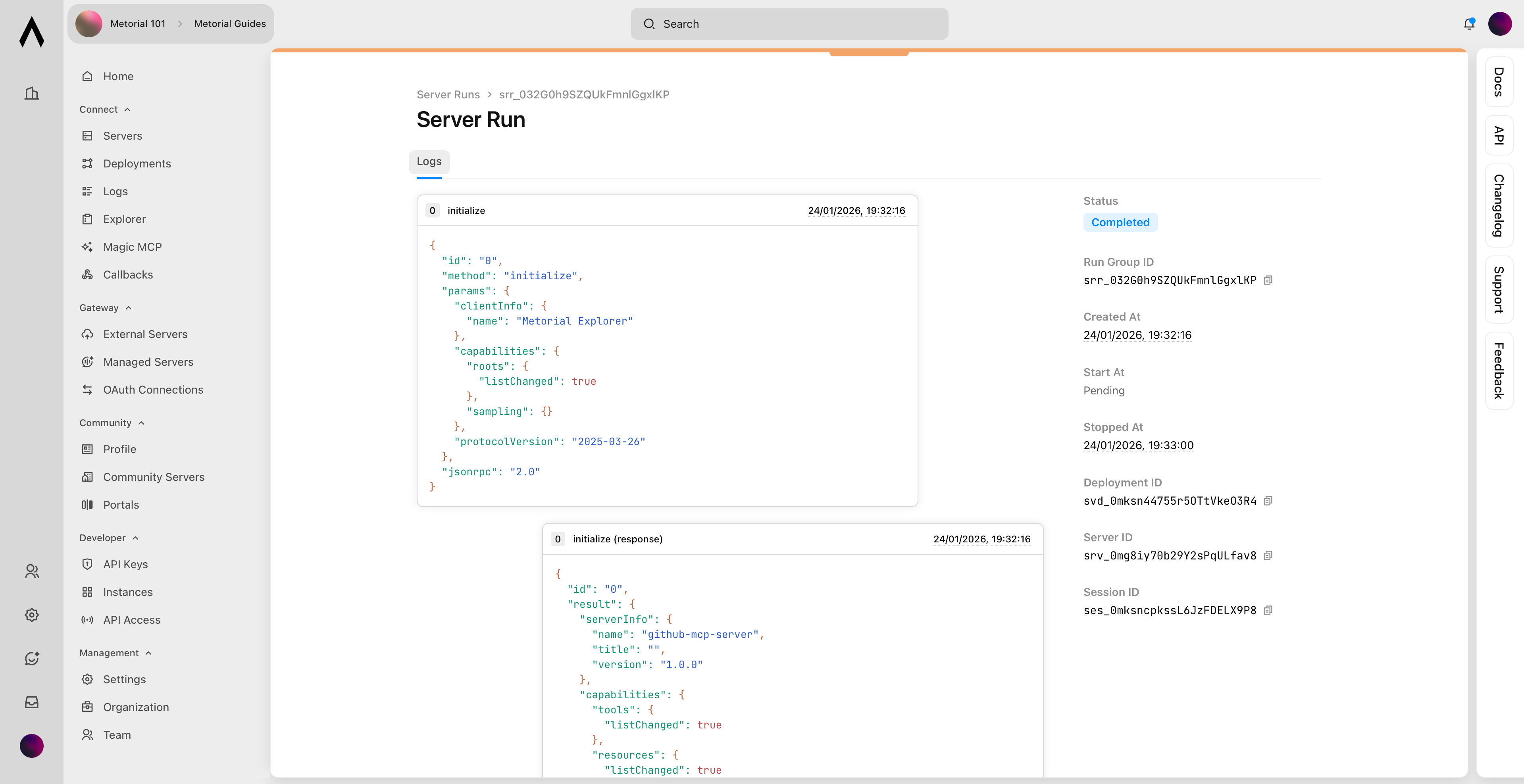This screenshot has width=1524, height=784.
Task: Open Magic MCP in sidebar
Action: tap(132, 246)
